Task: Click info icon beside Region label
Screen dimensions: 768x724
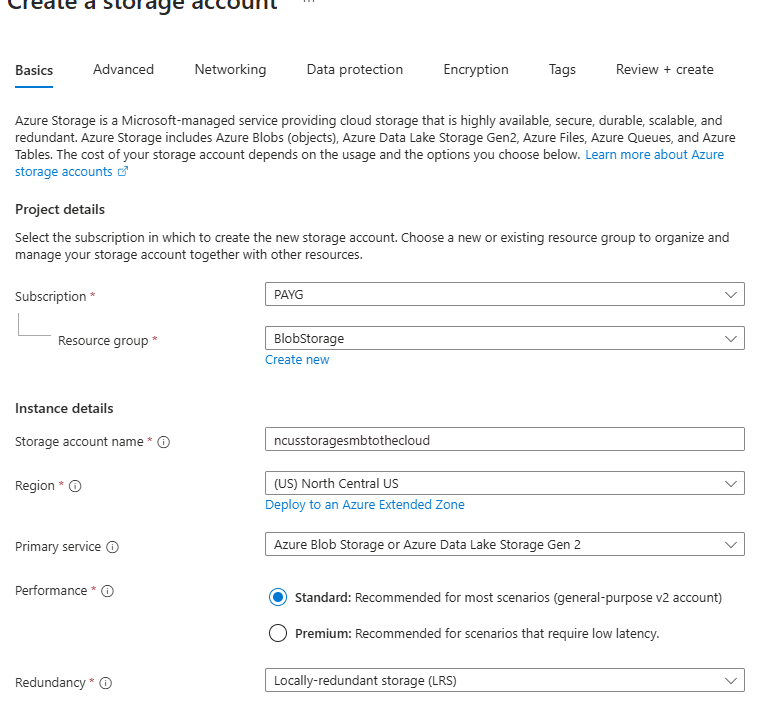Action: point(75,486)
